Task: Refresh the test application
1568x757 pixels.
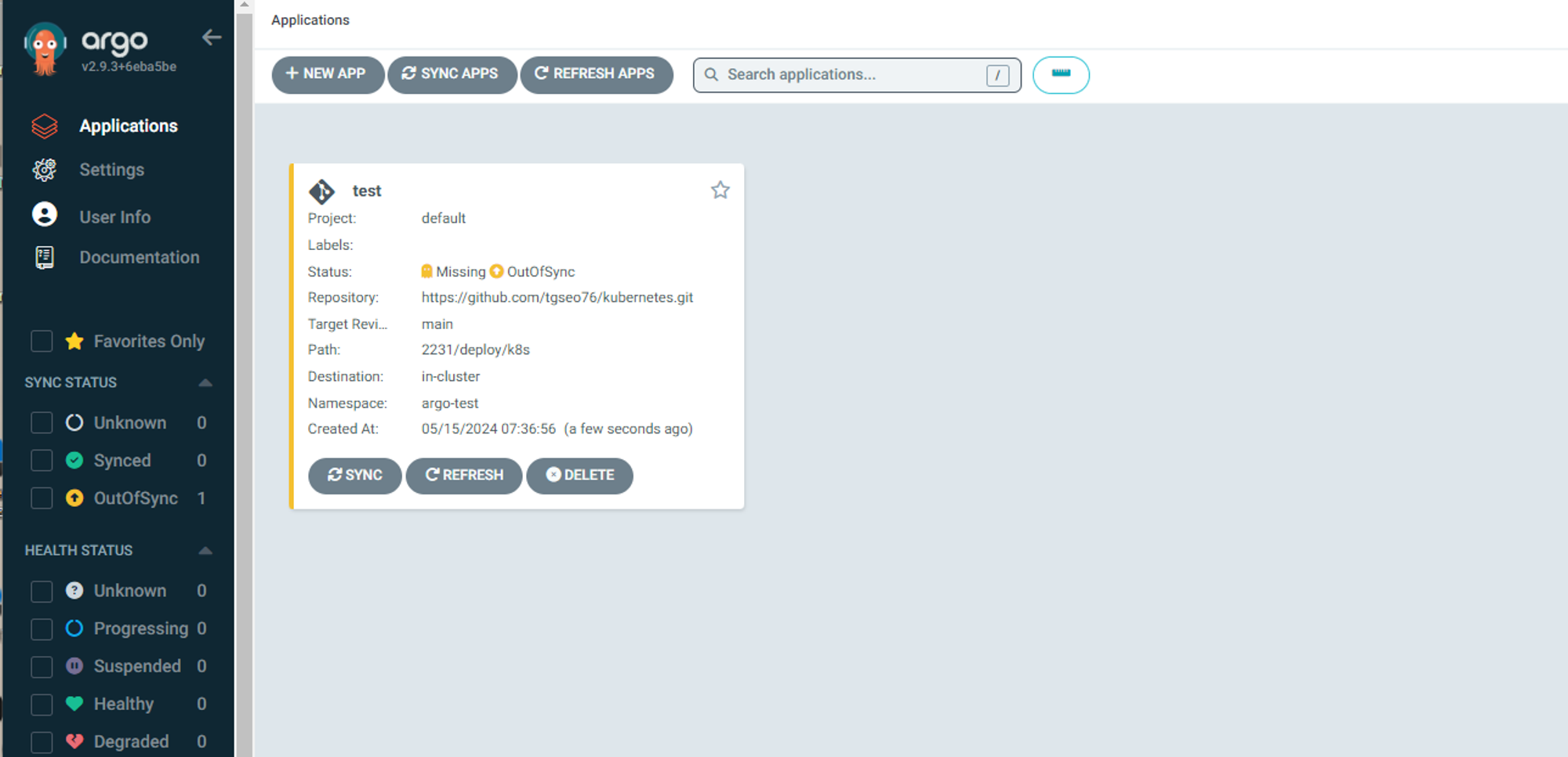Action: (464, 476)
